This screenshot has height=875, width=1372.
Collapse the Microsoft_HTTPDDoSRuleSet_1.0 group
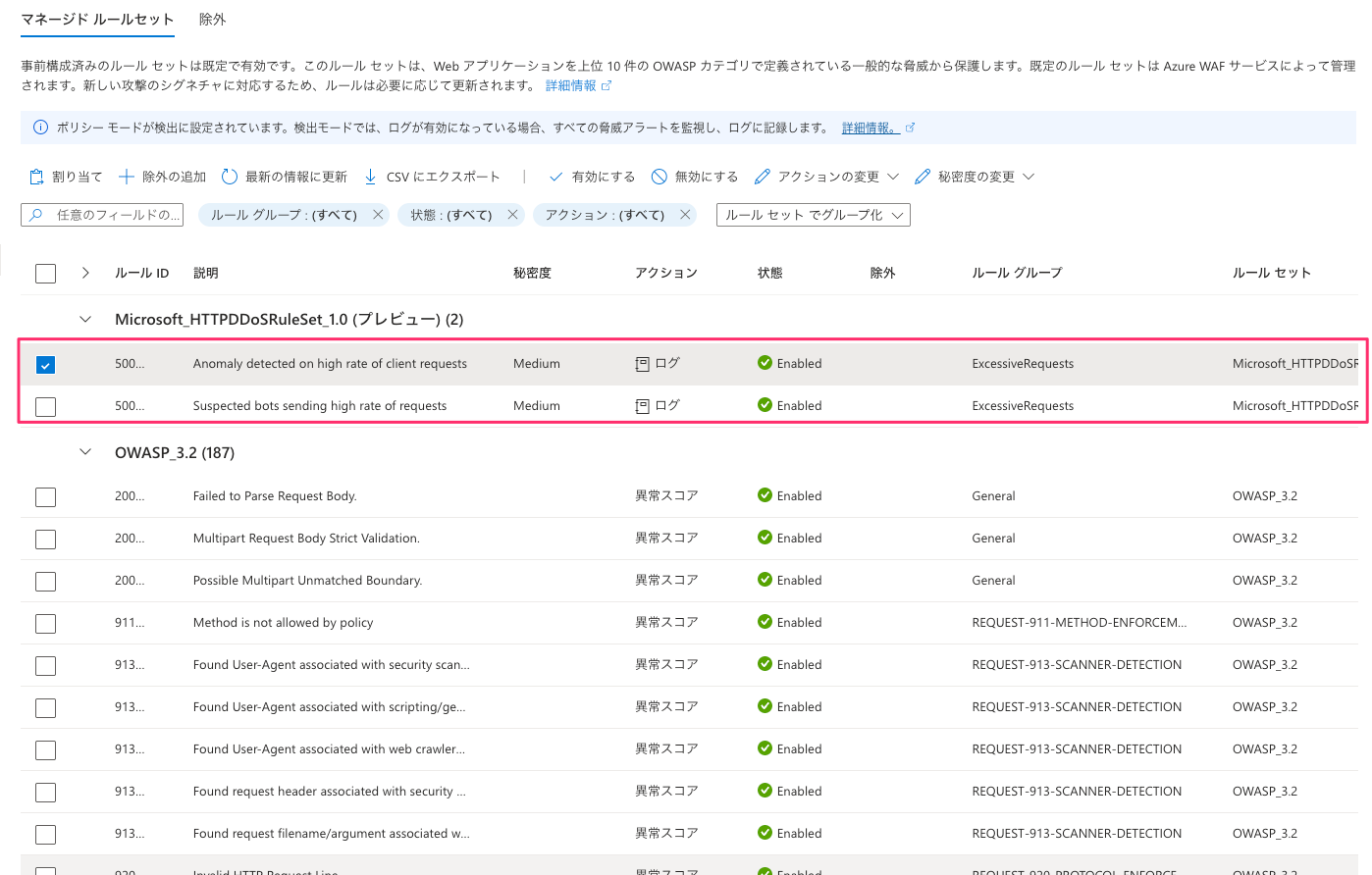pyautogui.click(x=84, y=319)
